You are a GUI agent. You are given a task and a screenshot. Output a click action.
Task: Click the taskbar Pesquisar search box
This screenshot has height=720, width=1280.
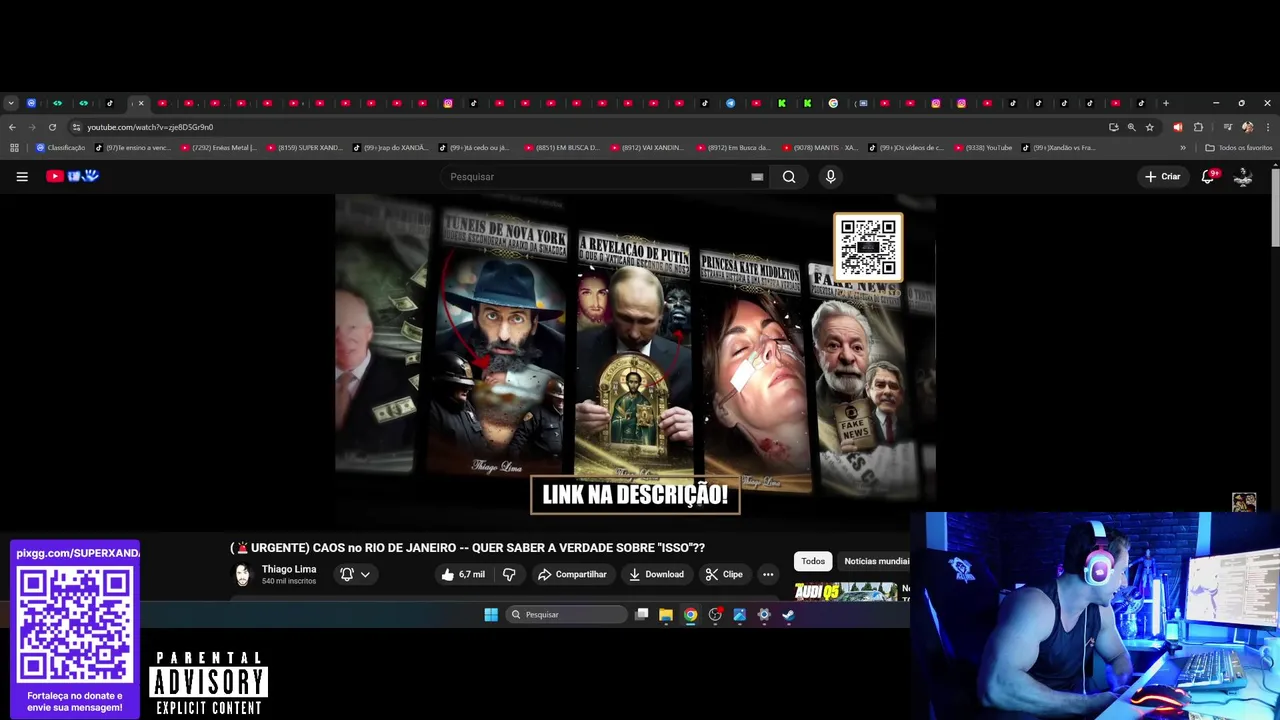pyautogui.click(x=566, y=615)
